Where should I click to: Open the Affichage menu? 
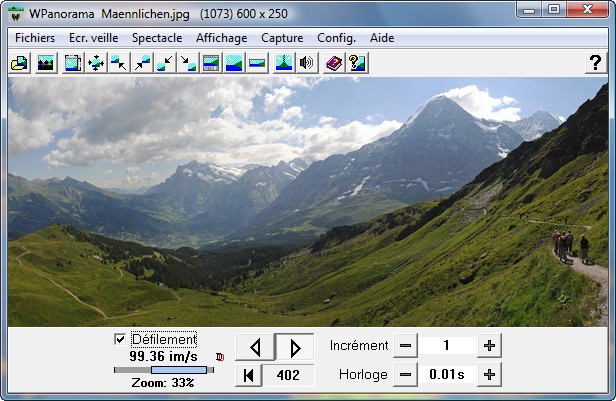(222, 37)
